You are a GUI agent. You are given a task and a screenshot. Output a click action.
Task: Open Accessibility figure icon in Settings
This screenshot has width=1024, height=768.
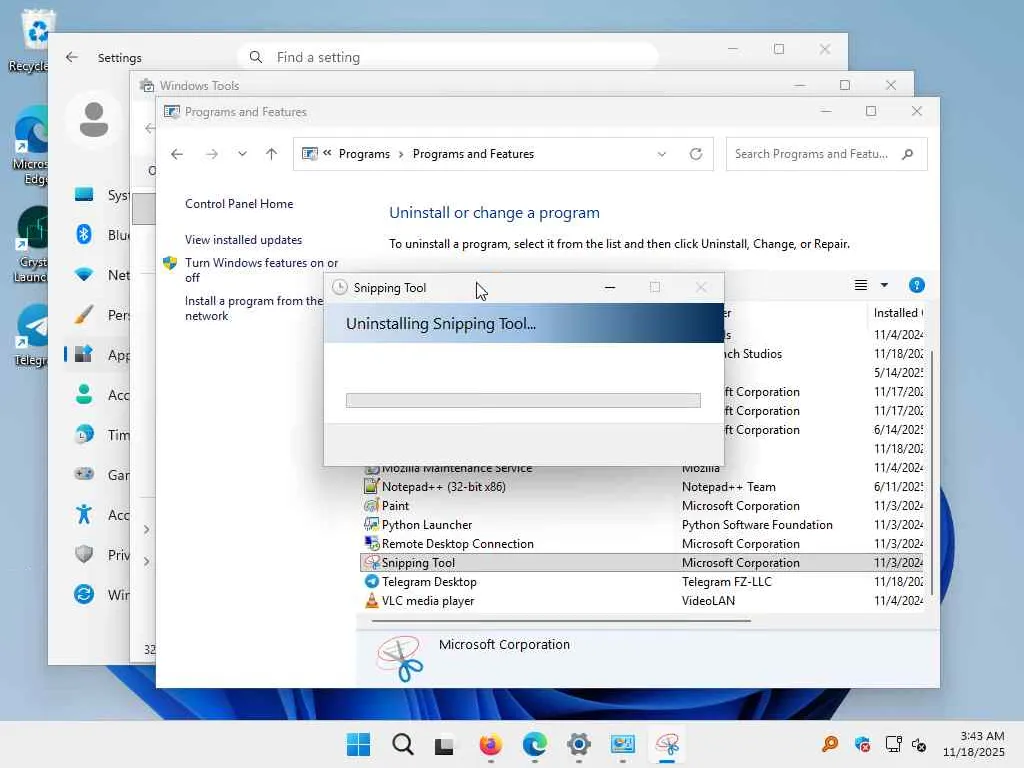(84, 514)
